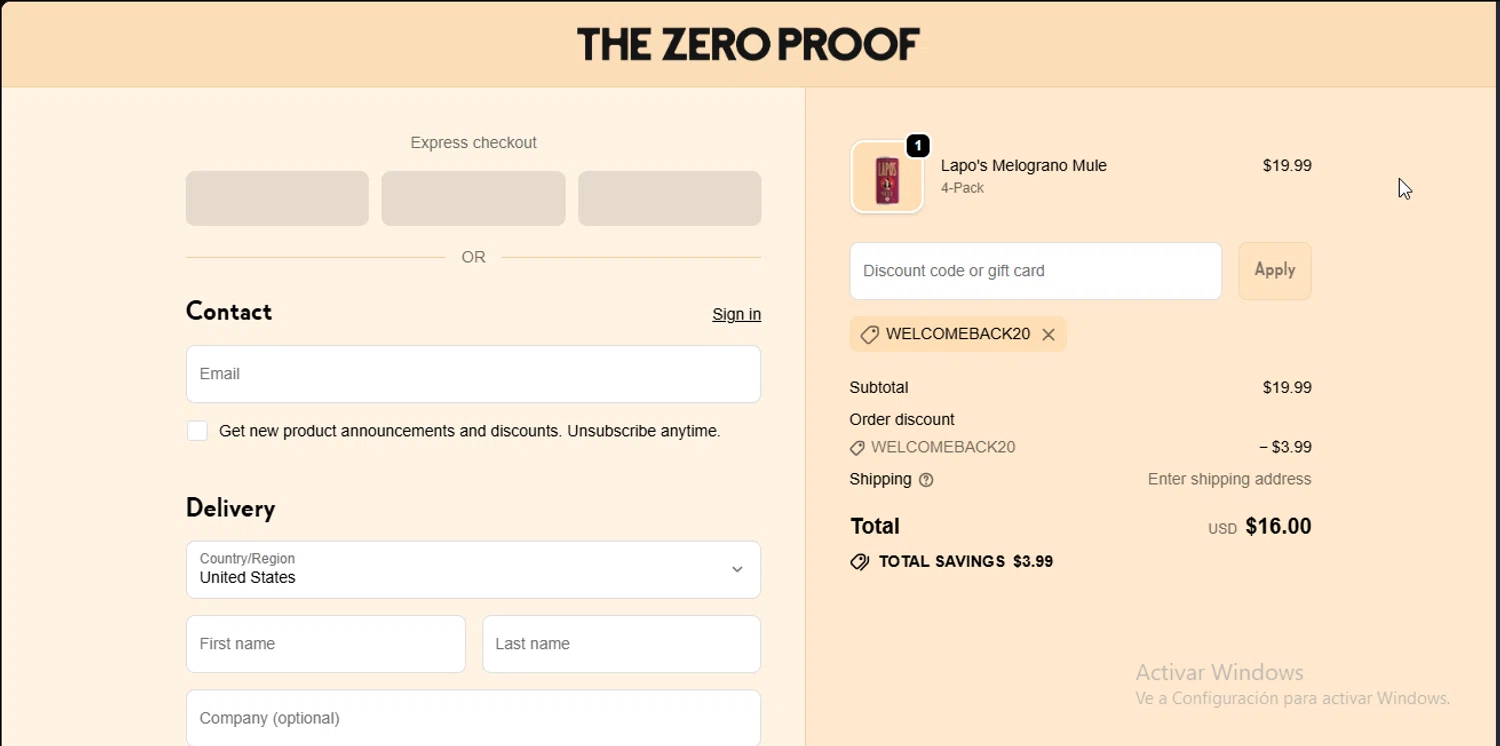Focus the First name field
This screenshot has width=1500, height=746.
coord(325,644)
